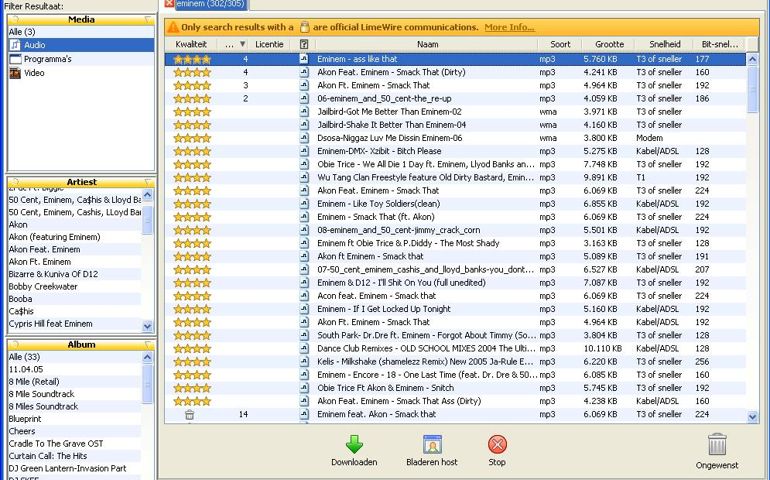Click the trash icon in 'Eminem feat. Akon - Smack that' row

point(190,415)
